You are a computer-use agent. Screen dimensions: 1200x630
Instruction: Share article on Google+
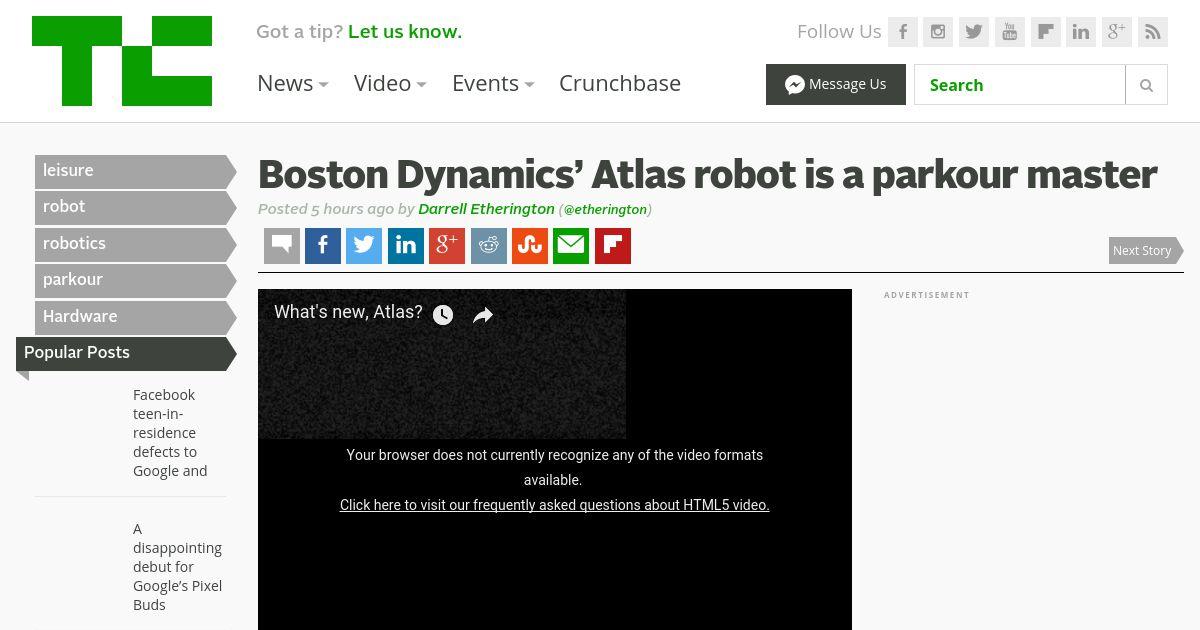[x=447, y=246]
